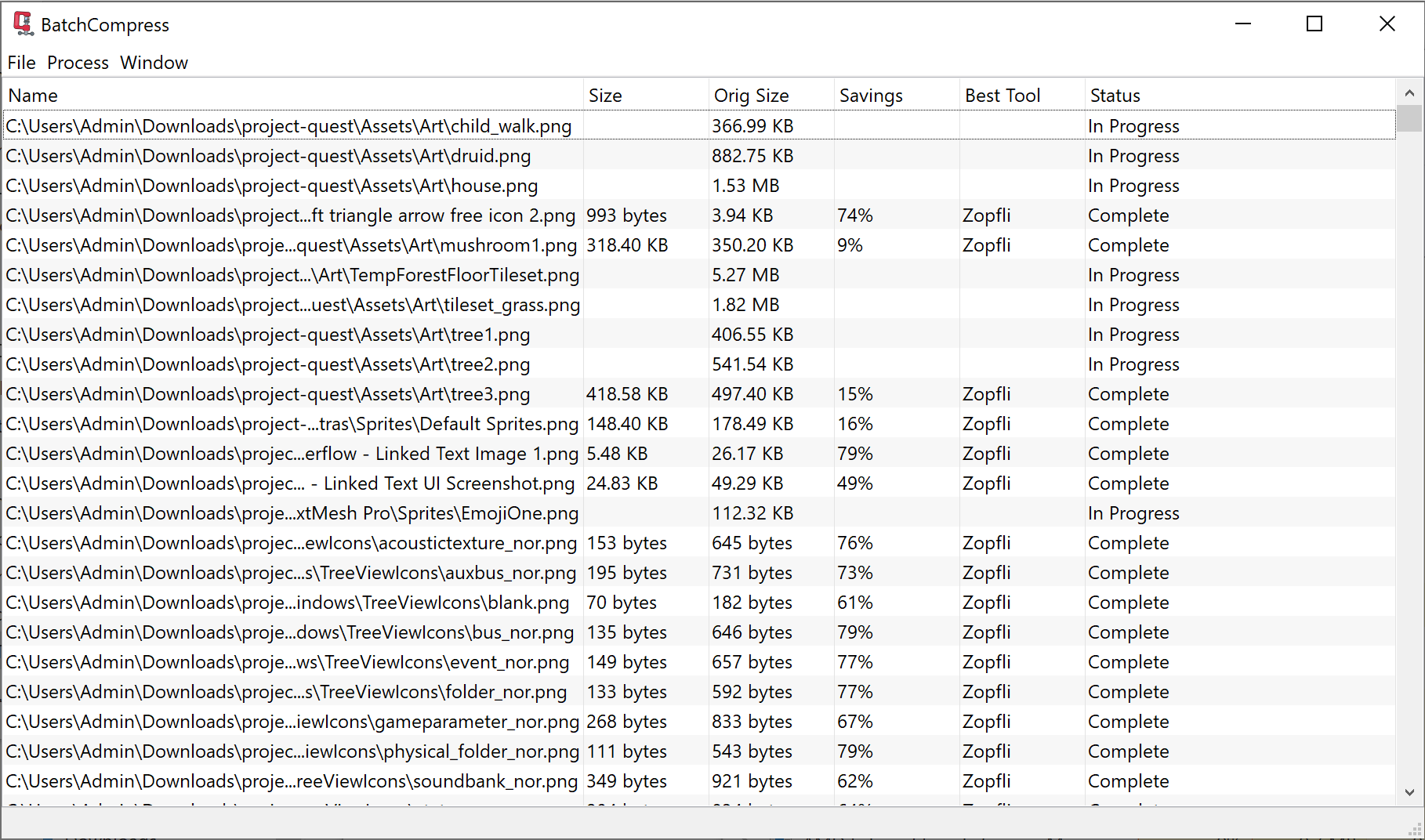The width and height of the screenshot is (1425, 840).
Task: Open the Process menu
Action: click(78, 63)
